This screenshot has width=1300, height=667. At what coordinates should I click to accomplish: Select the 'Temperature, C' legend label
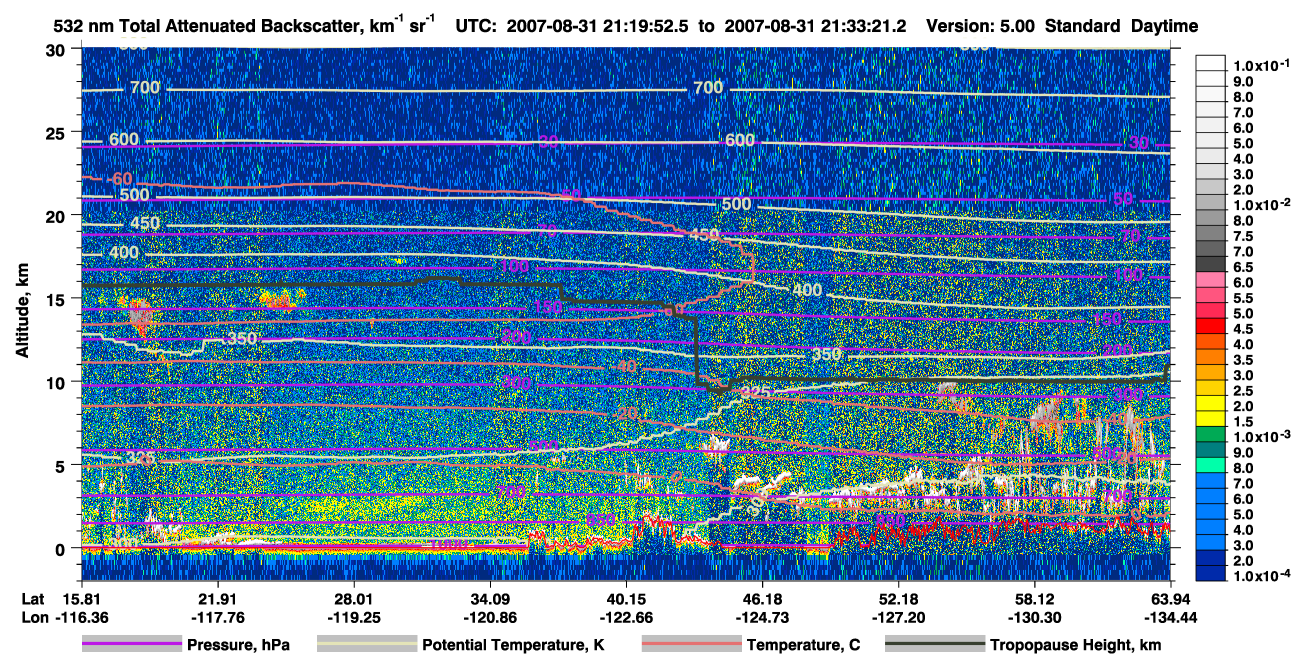[803, 645]
